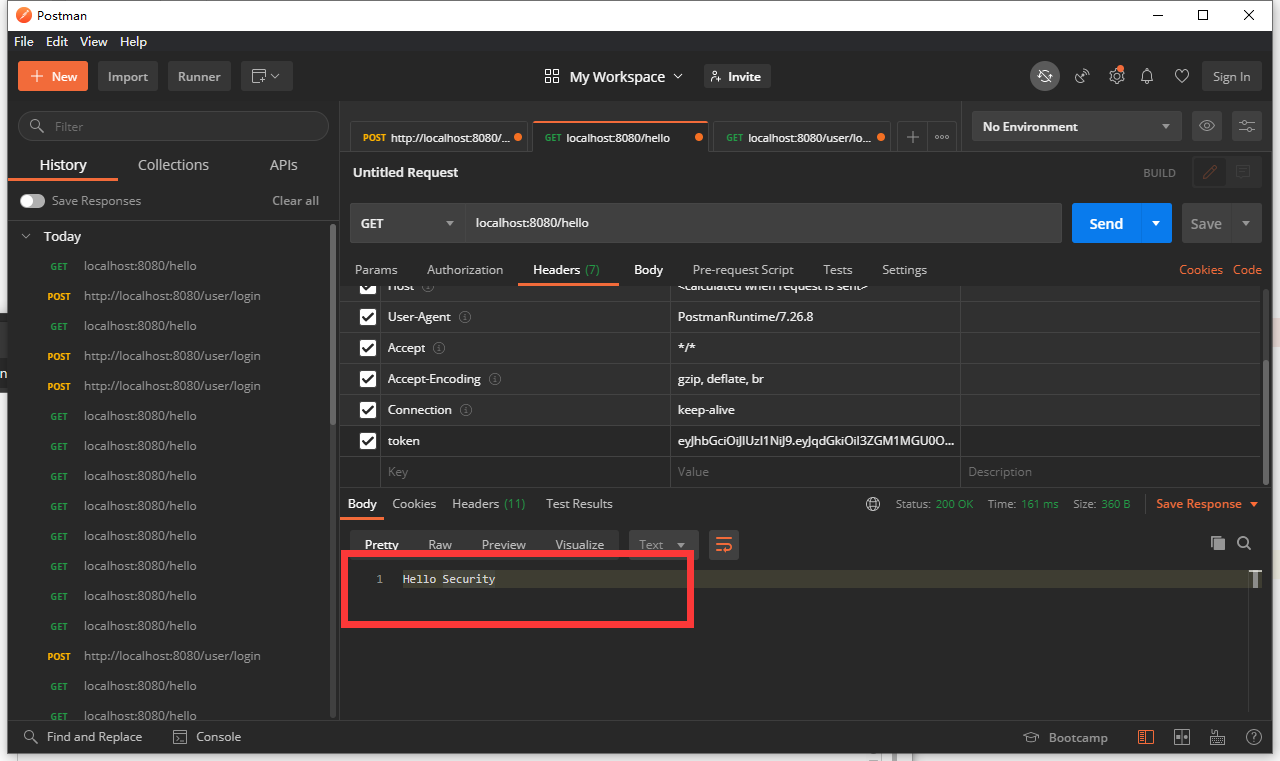Click the New button
The height and width of the screenshot is (761, 1280).
tap(53, 76)
